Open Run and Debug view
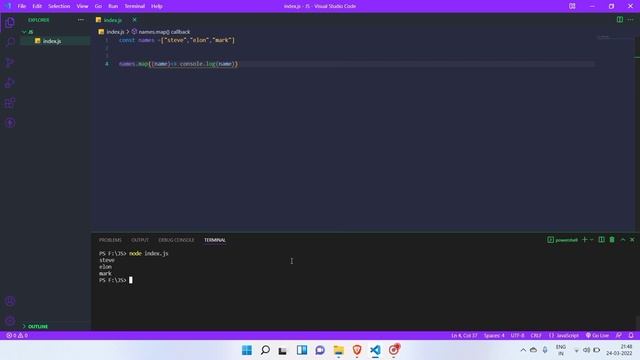The height and width of the screenshot is (360, 640). coord(10,82)
